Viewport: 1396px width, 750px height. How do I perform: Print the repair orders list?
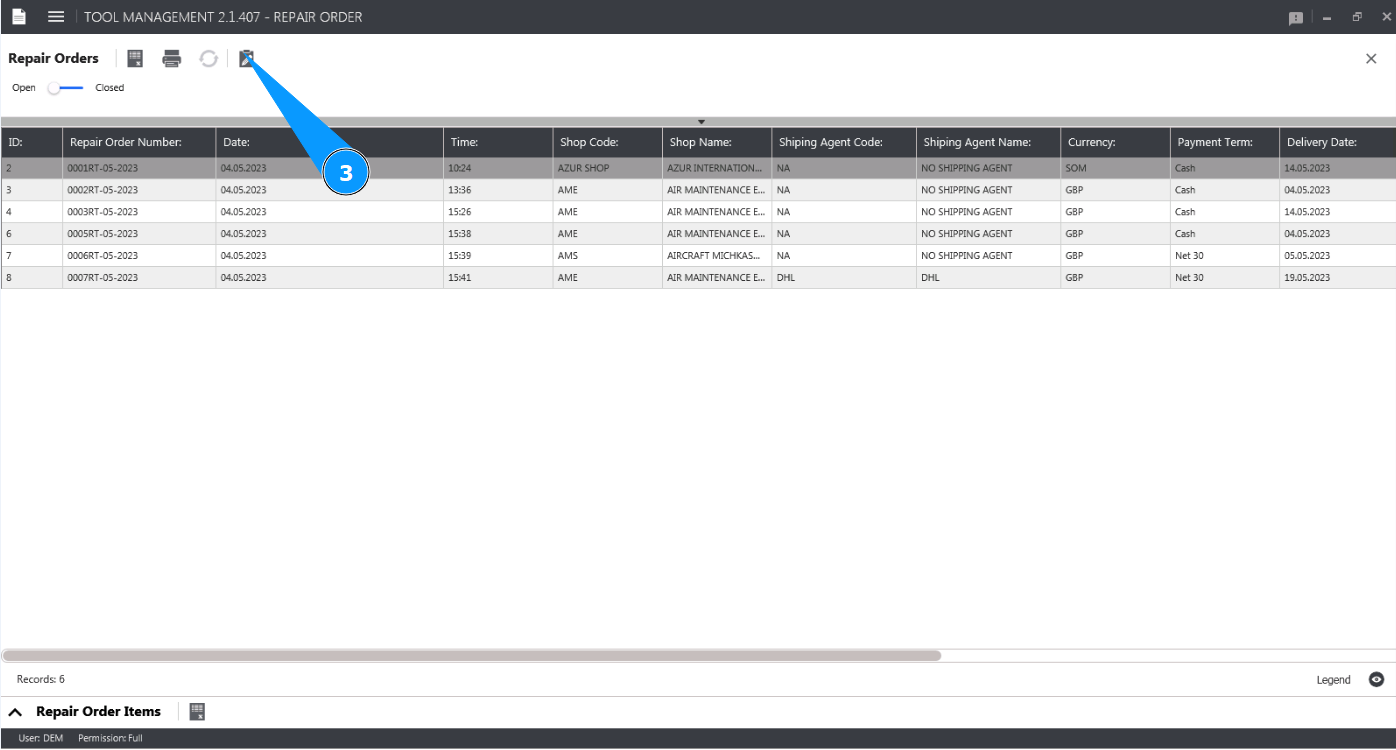click(172, 59)
